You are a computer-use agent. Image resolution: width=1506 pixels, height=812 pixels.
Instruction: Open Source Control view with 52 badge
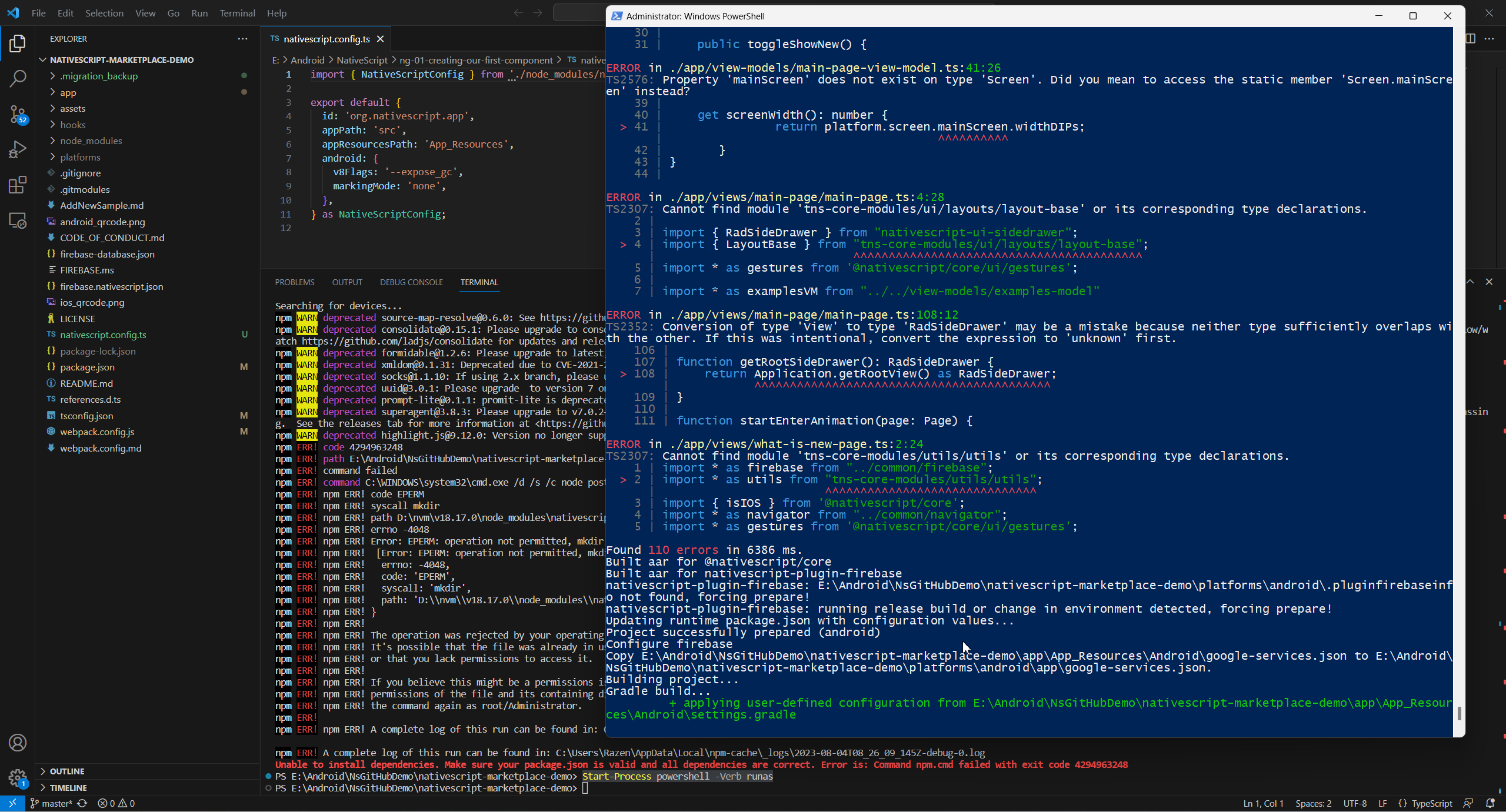[x=18, y=114]
